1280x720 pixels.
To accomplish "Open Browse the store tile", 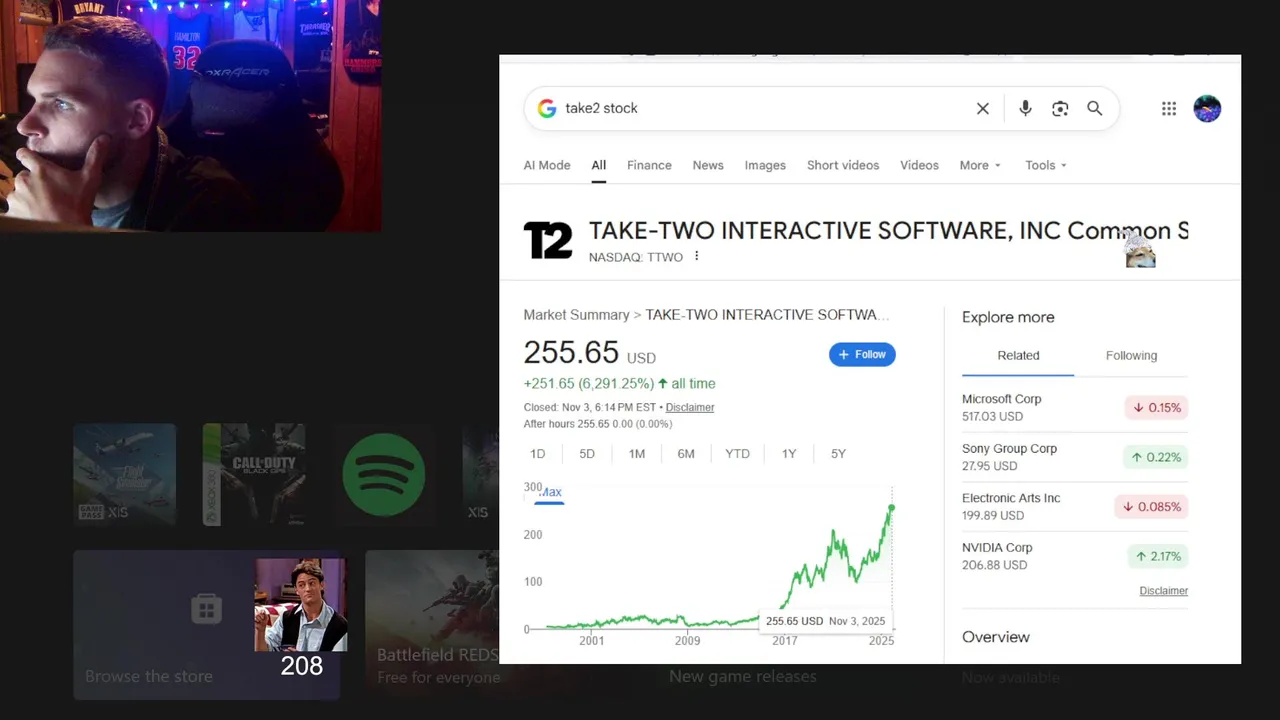I will click(x=206, y=624).
